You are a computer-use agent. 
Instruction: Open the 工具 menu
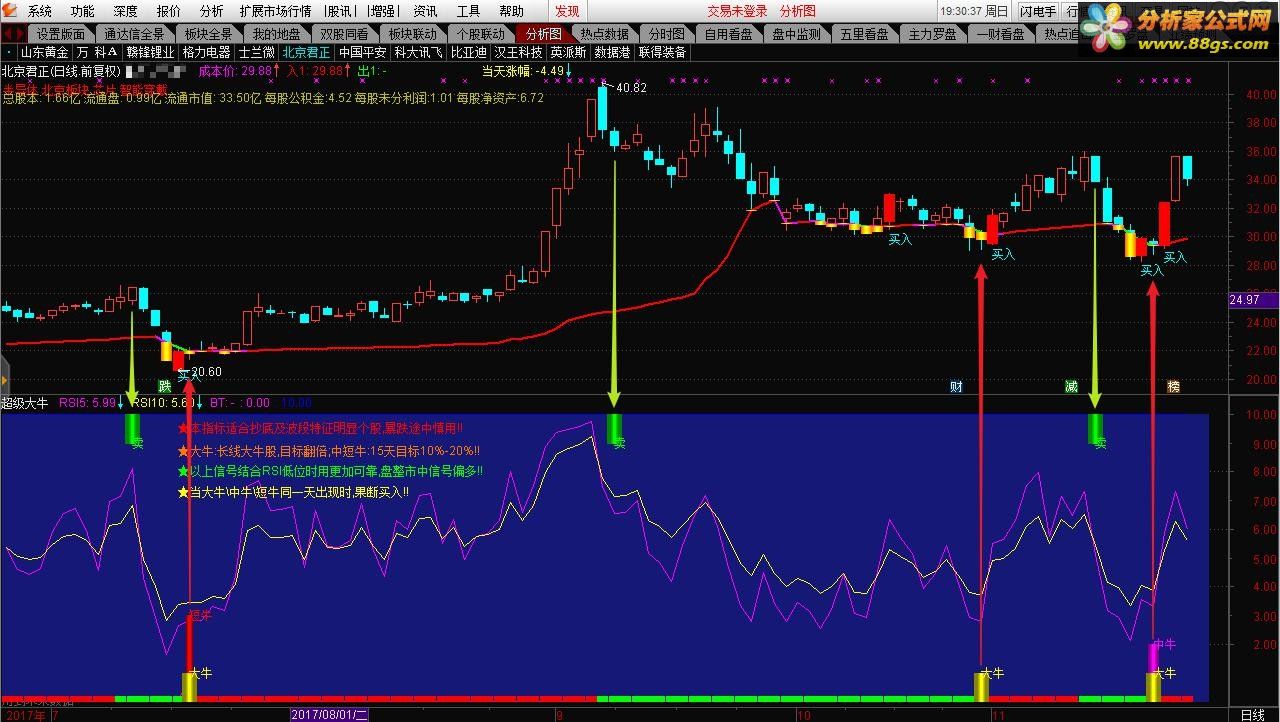(x=468, y=11)
